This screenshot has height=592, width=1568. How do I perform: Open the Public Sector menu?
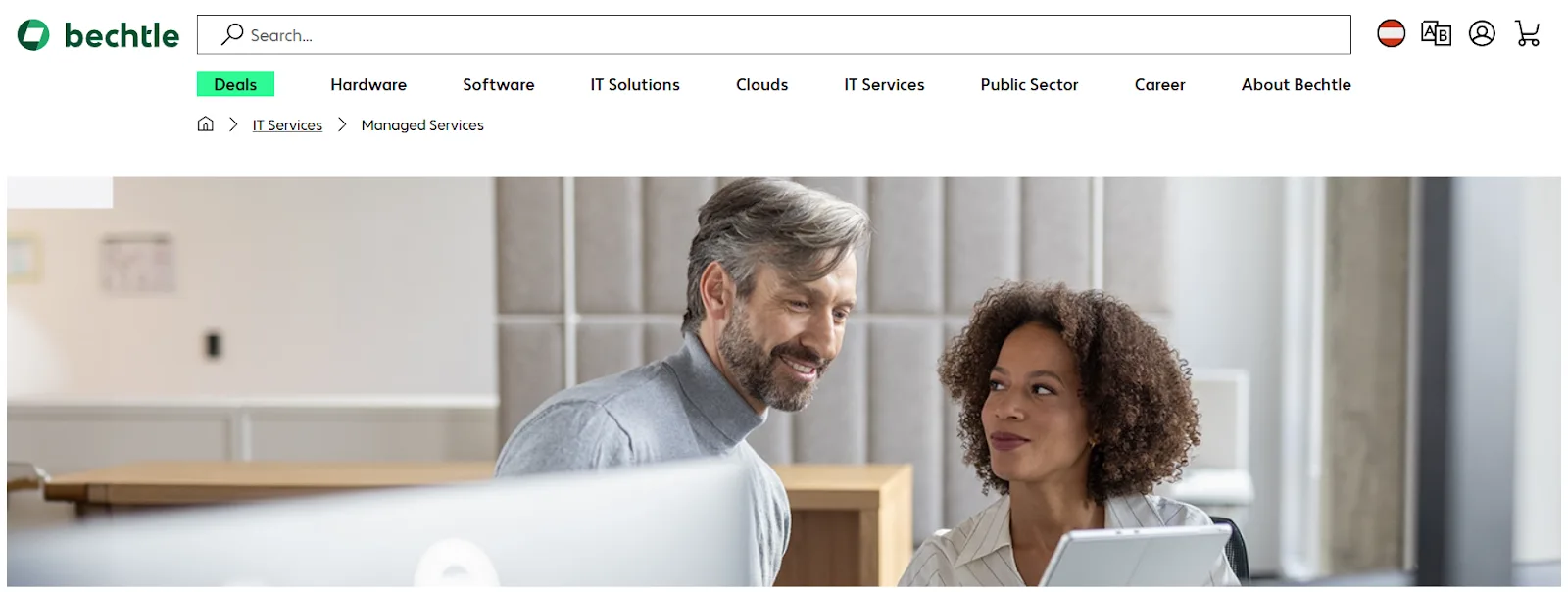[x=1029, y=84]
